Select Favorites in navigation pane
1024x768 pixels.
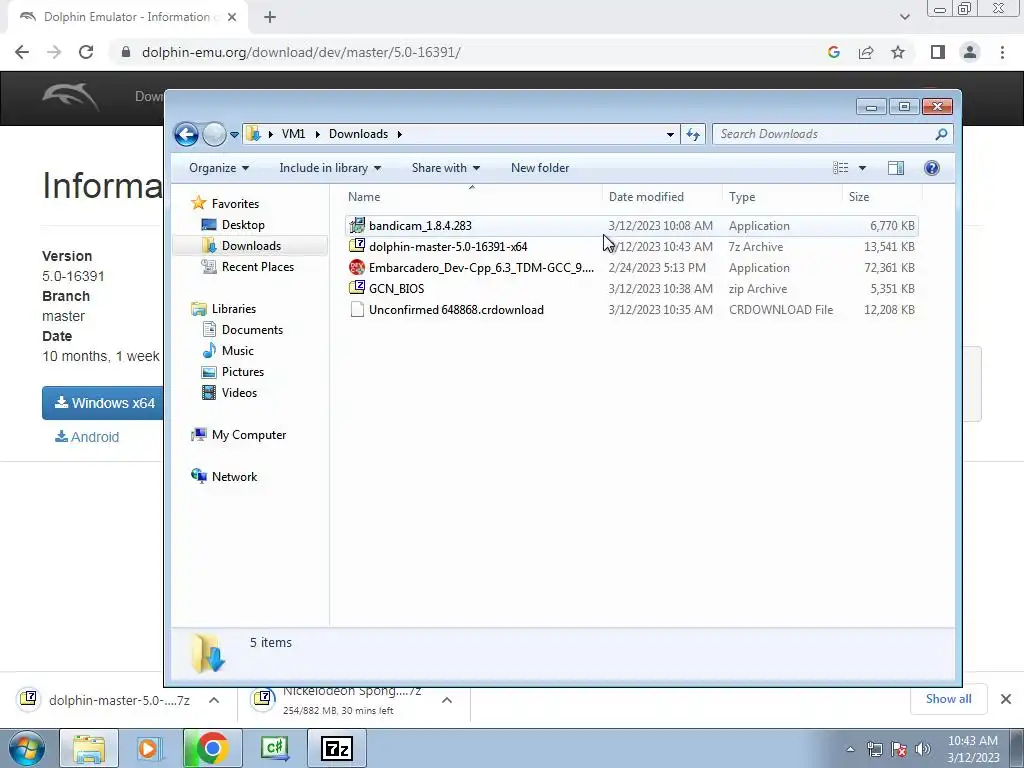[x=235, y=204]
